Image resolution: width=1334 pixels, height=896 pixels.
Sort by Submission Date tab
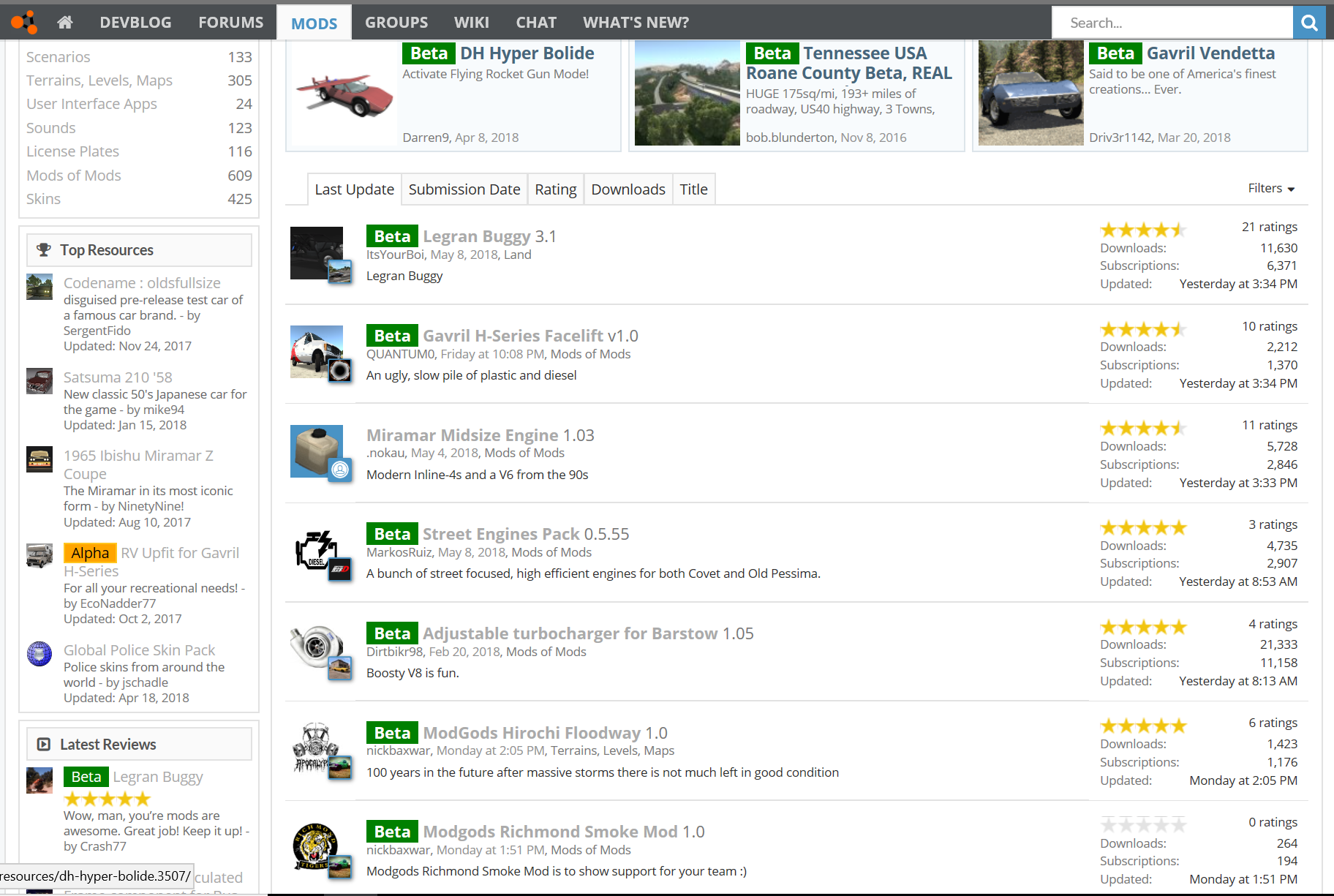click(464, 189)
